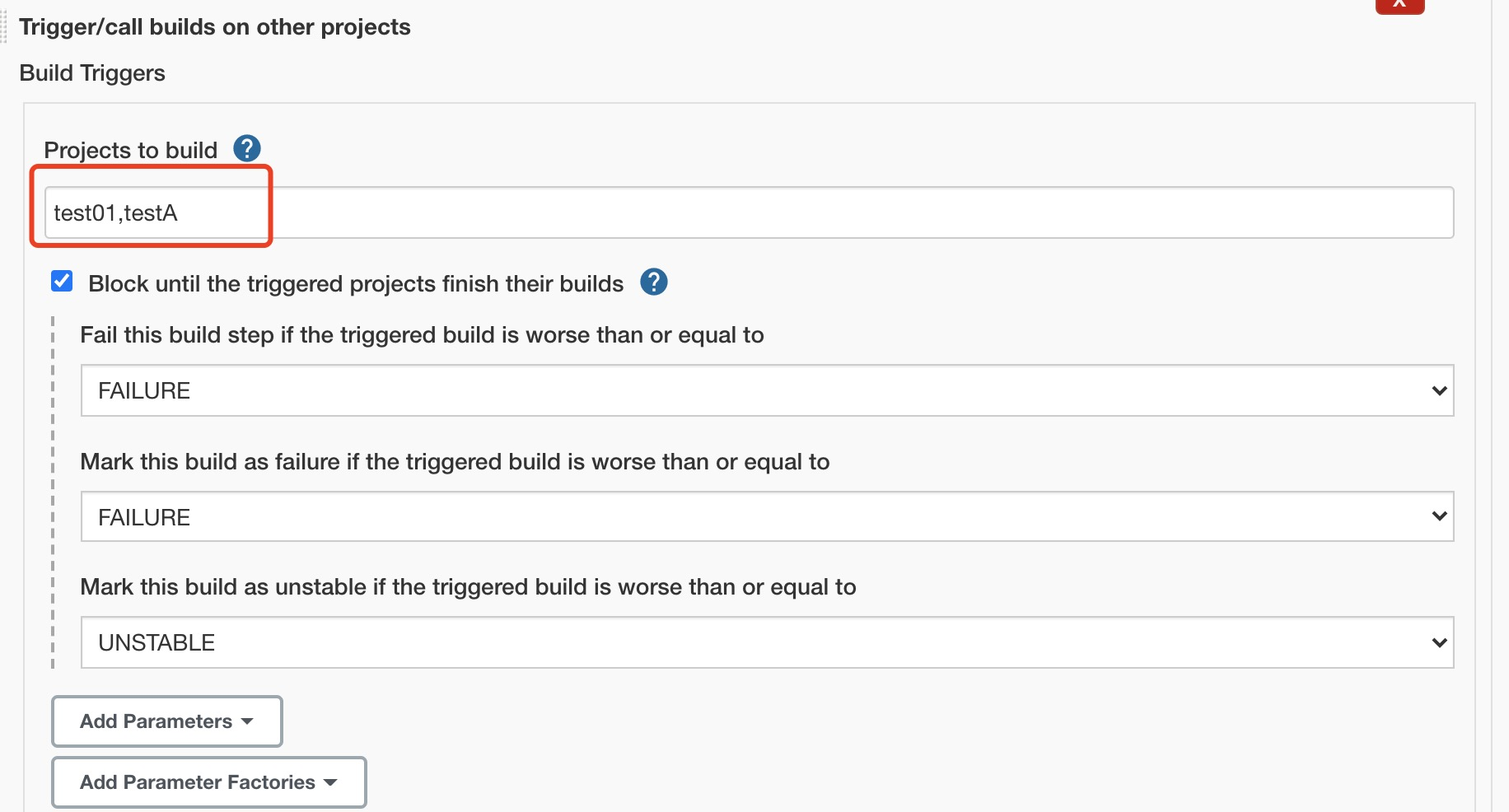Viewport: 1509px width, 812px height.
Task: Click the chevron on the UNSTABLE selector
Action: [x=1437, y=642]
